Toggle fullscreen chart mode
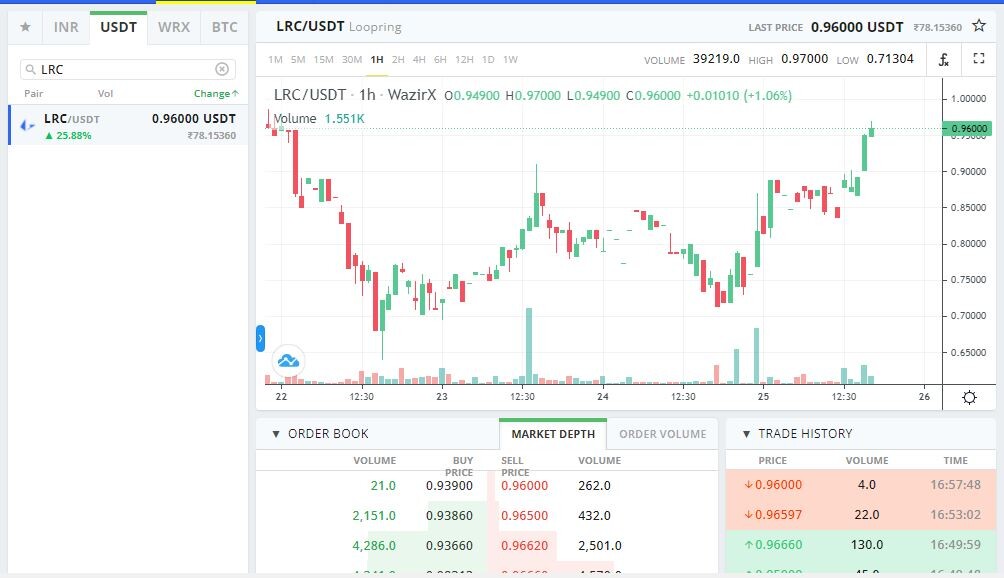This screenshot has height=578, width=1004. click(978, 59)
